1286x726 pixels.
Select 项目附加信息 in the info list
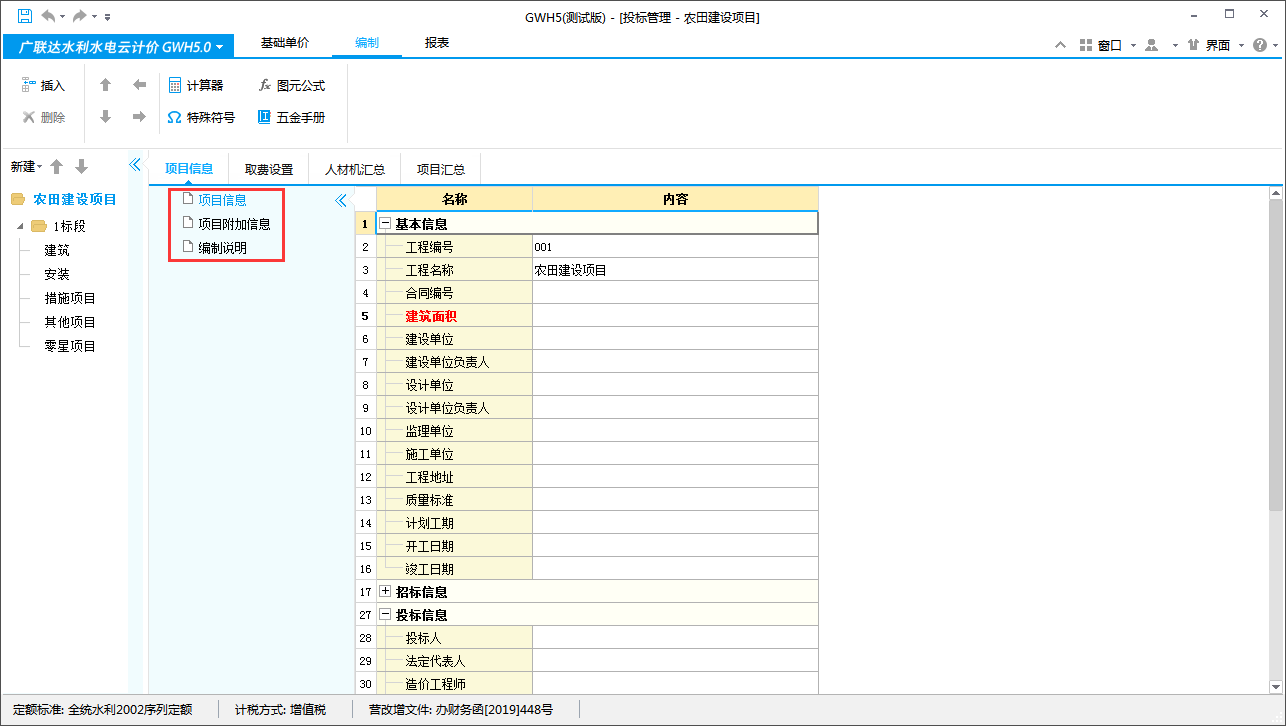(234, 224)
